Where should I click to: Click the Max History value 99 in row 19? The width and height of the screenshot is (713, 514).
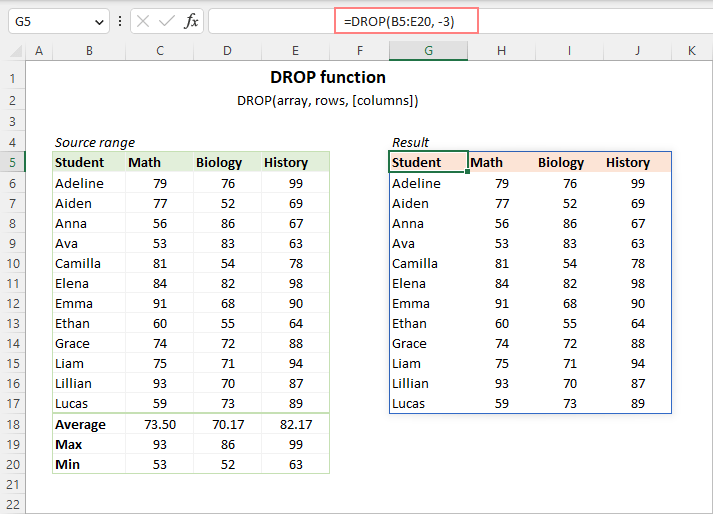296,444
